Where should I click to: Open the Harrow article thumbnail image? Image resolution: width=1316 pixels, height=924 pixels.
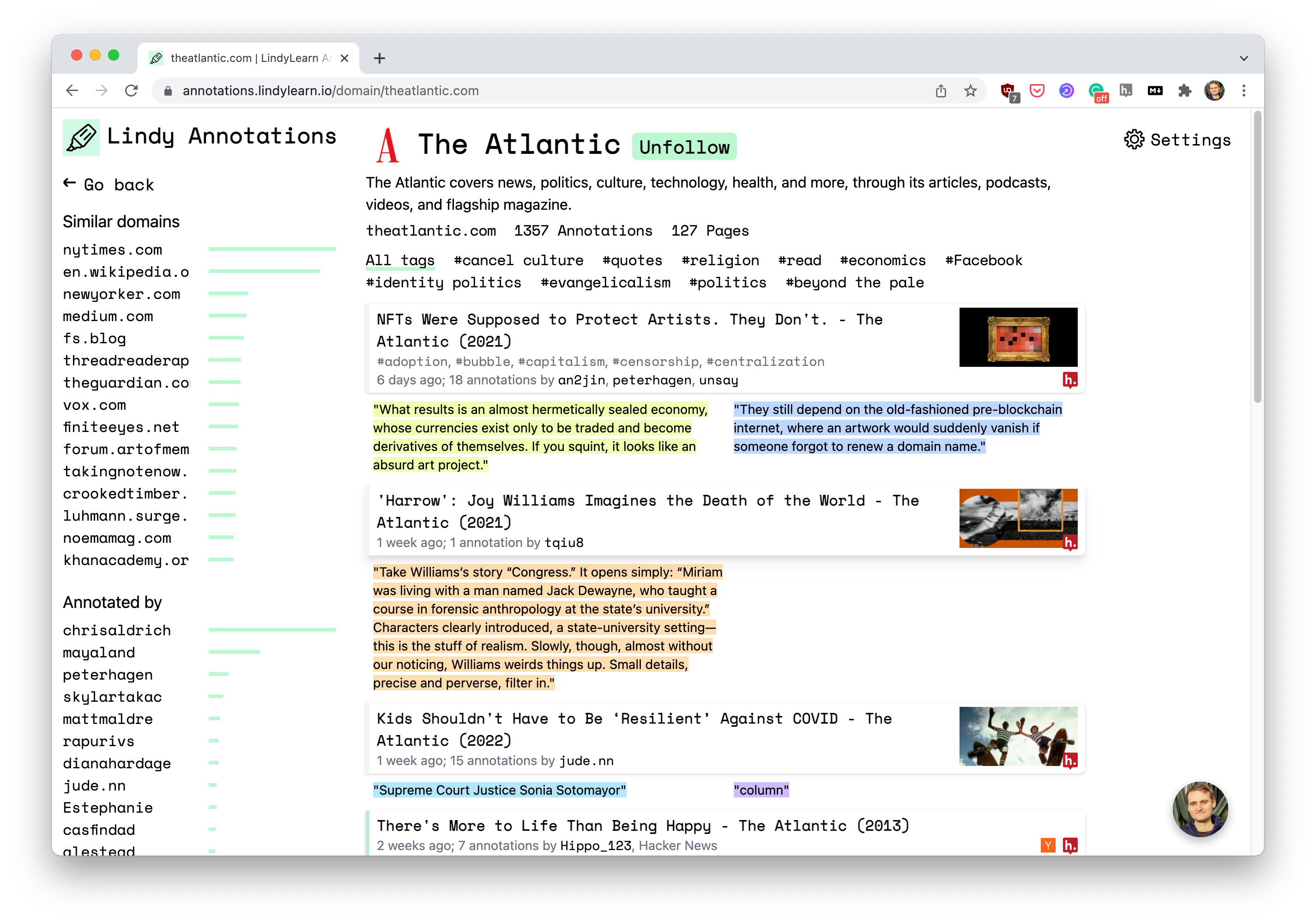[x=1018, y=518]
